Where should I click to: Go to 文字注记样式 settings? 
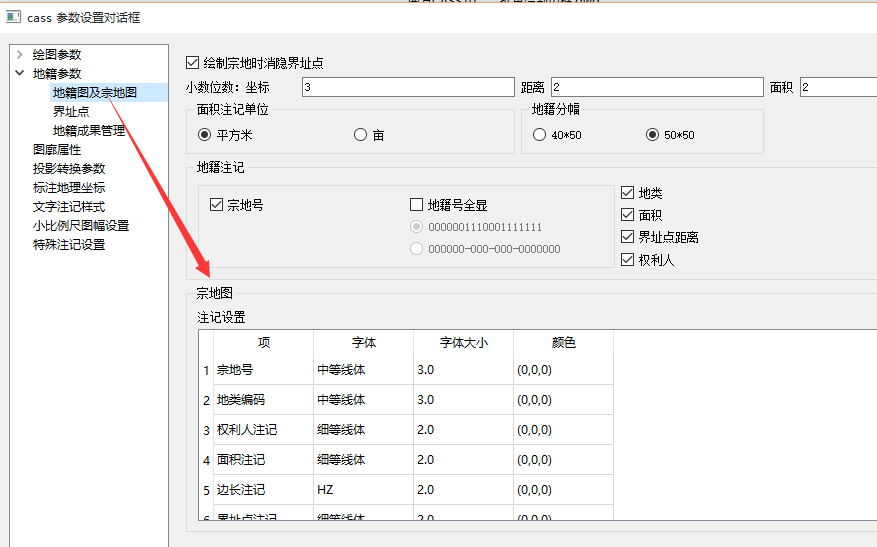(x=69, y=206)
